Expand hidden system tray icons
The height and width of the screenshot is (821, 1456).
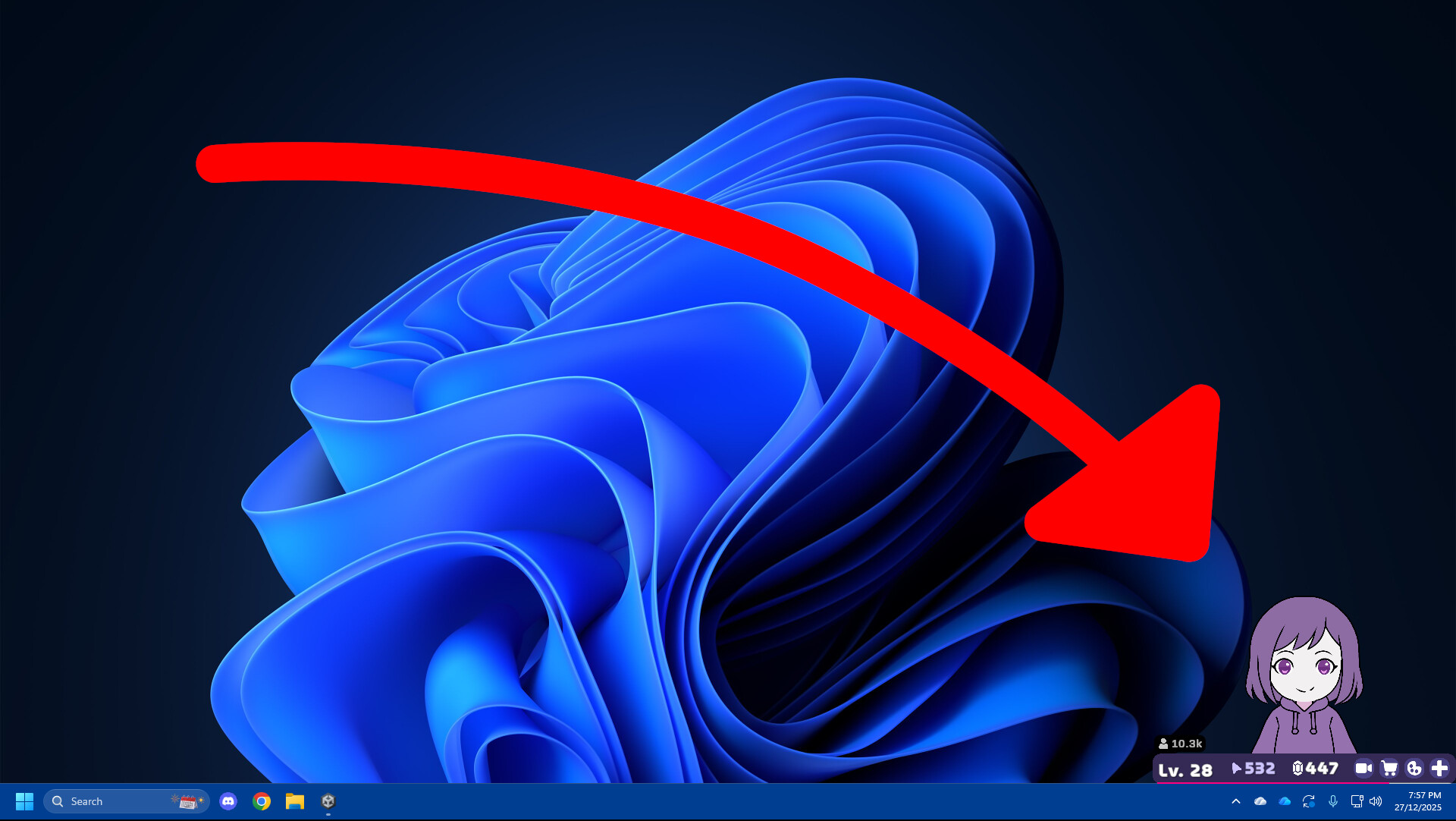coord(1236,801)
